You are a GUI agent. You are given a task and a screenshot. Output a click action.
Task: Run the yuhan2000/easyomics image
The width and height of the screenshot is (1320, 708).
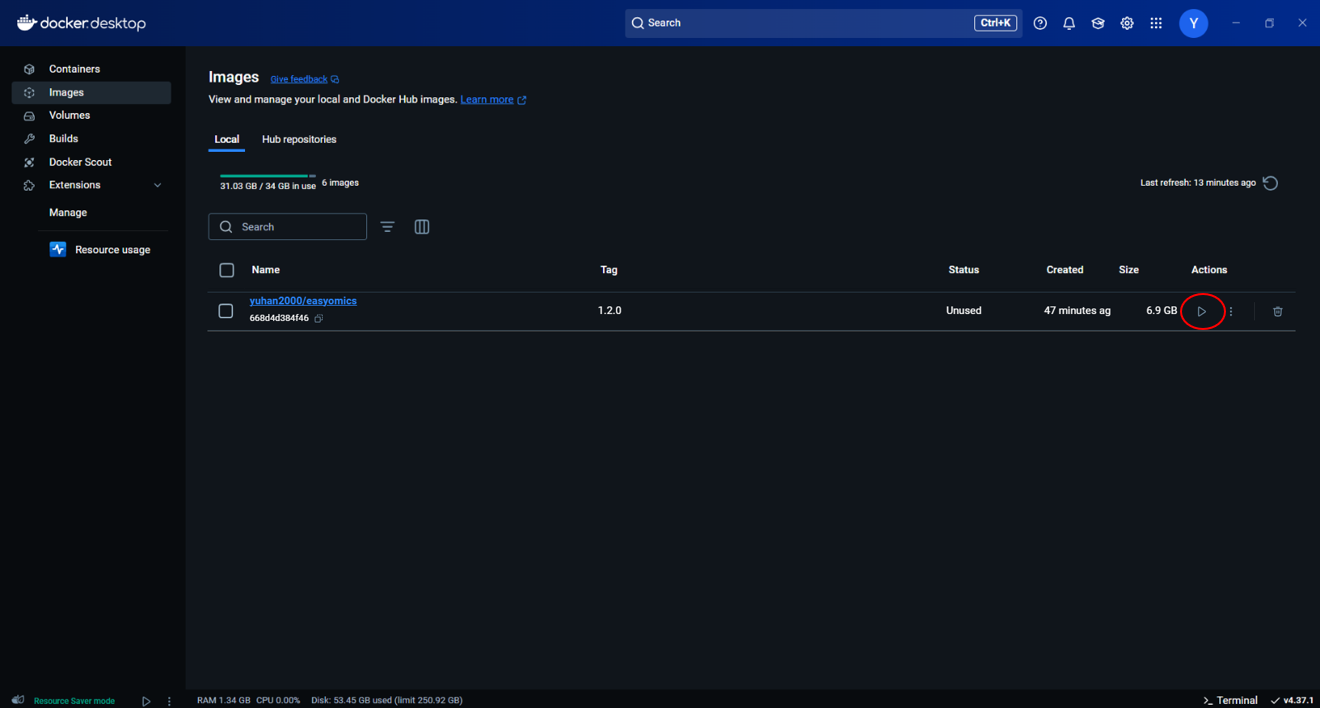[1201, 311]
